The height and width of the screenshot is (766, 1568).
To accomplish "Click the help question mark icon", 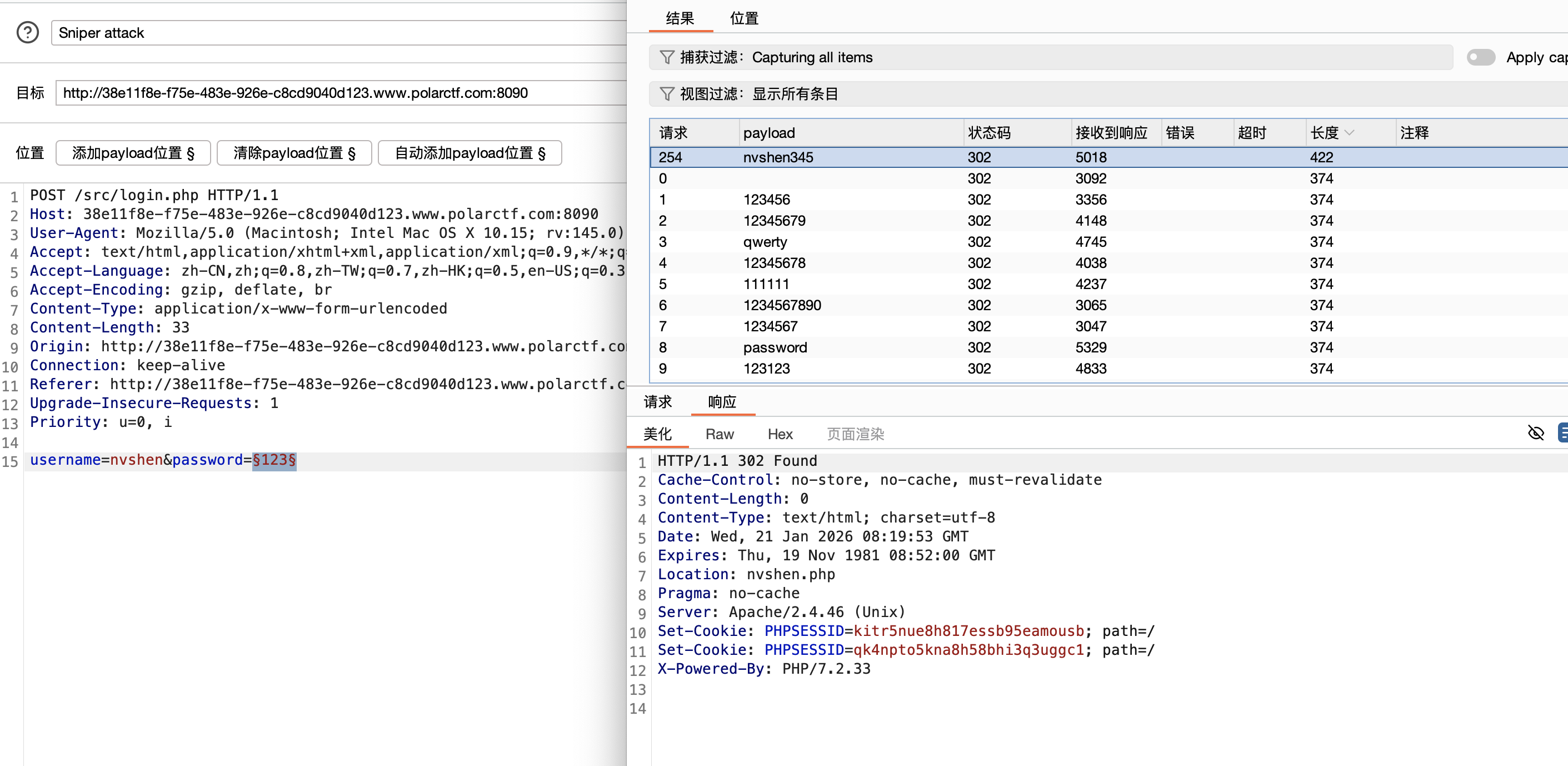I will coord(27,32).
